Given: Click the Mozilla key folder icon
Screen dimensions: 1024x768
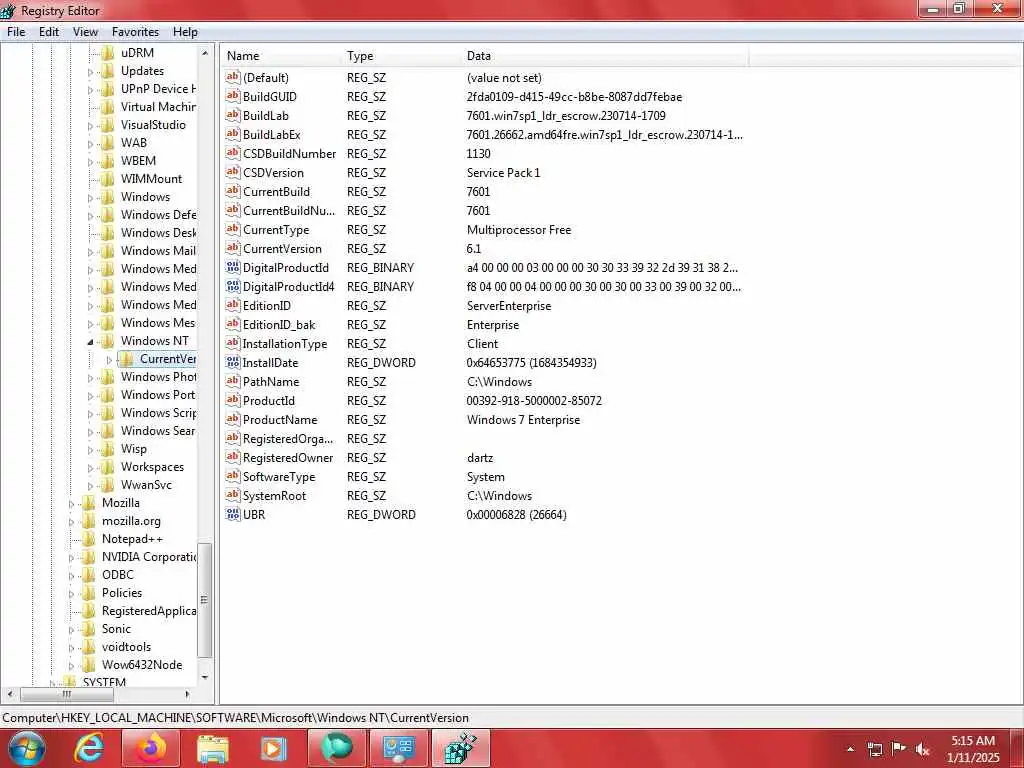Looking at the screenshot, I should (x=89, y=503).
